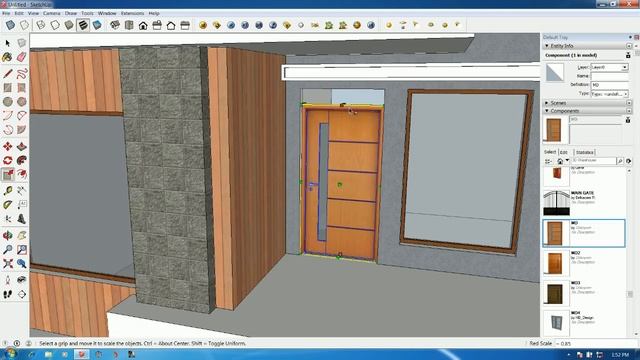Activate the Zoom Extents tool
The height and width of the screenshot is (360, 640).
point(7,264)
